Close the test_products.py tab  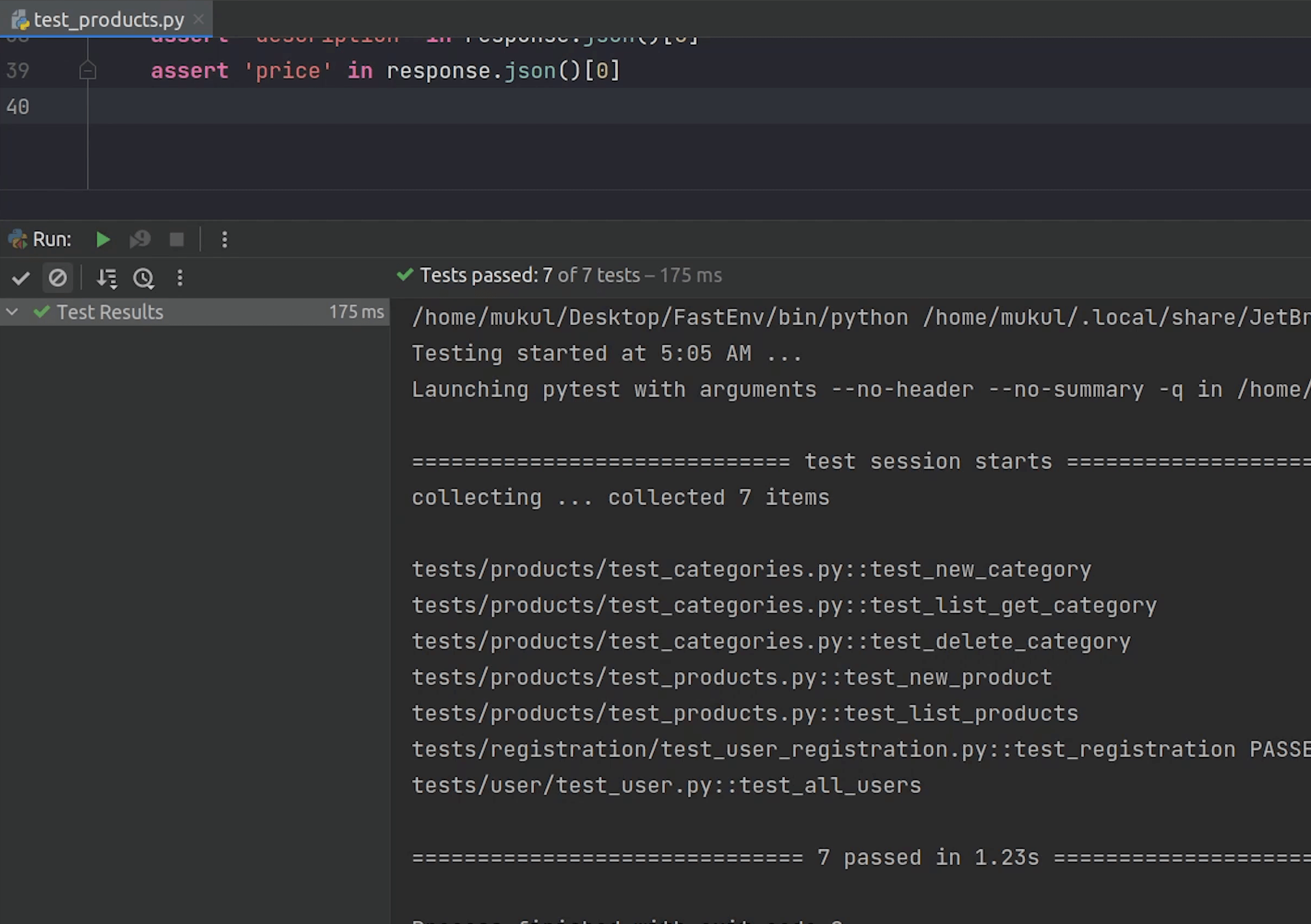pos(199,20)
